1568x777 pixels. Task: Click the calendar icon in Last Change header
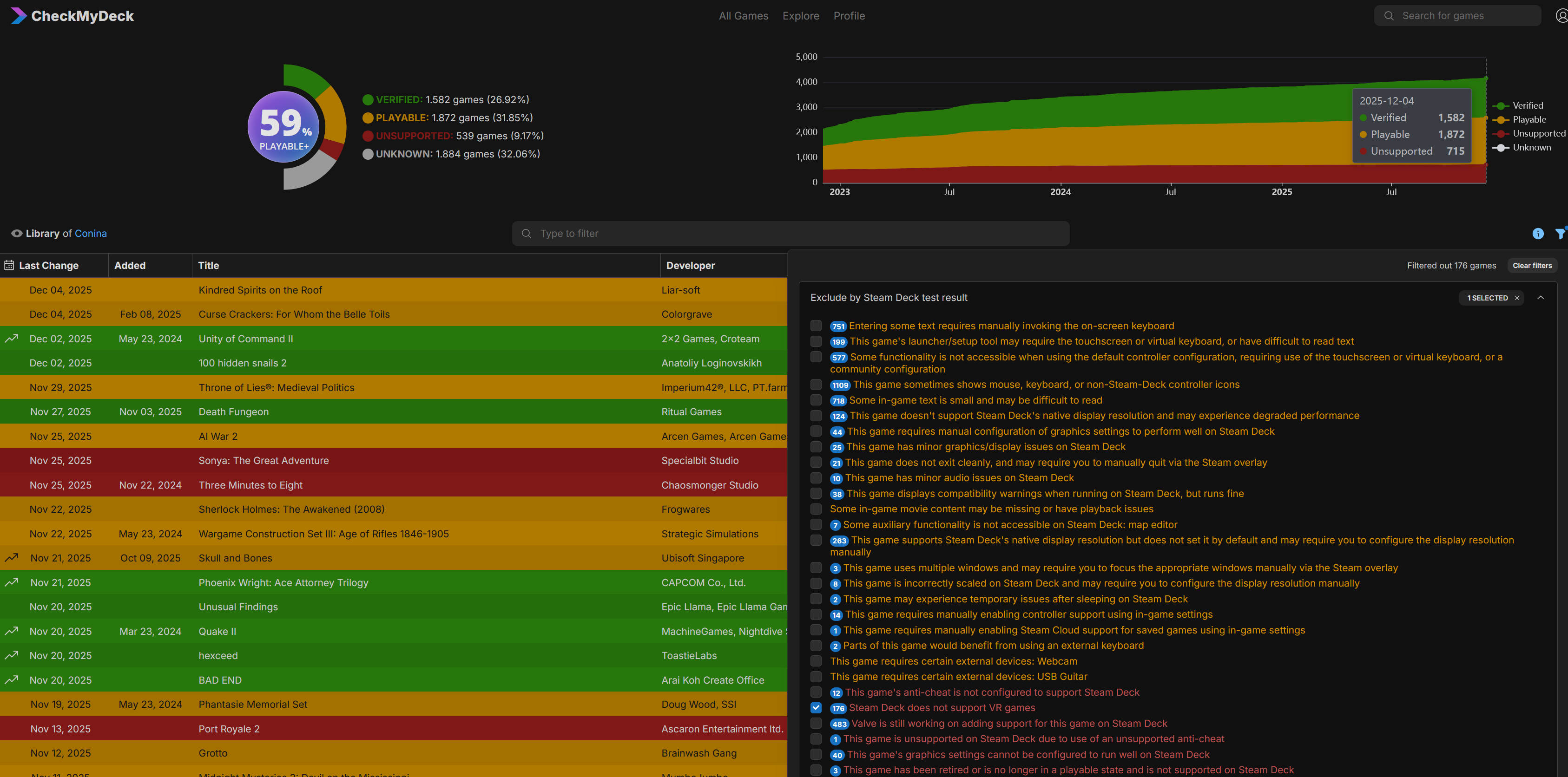(x=9, y=265)
